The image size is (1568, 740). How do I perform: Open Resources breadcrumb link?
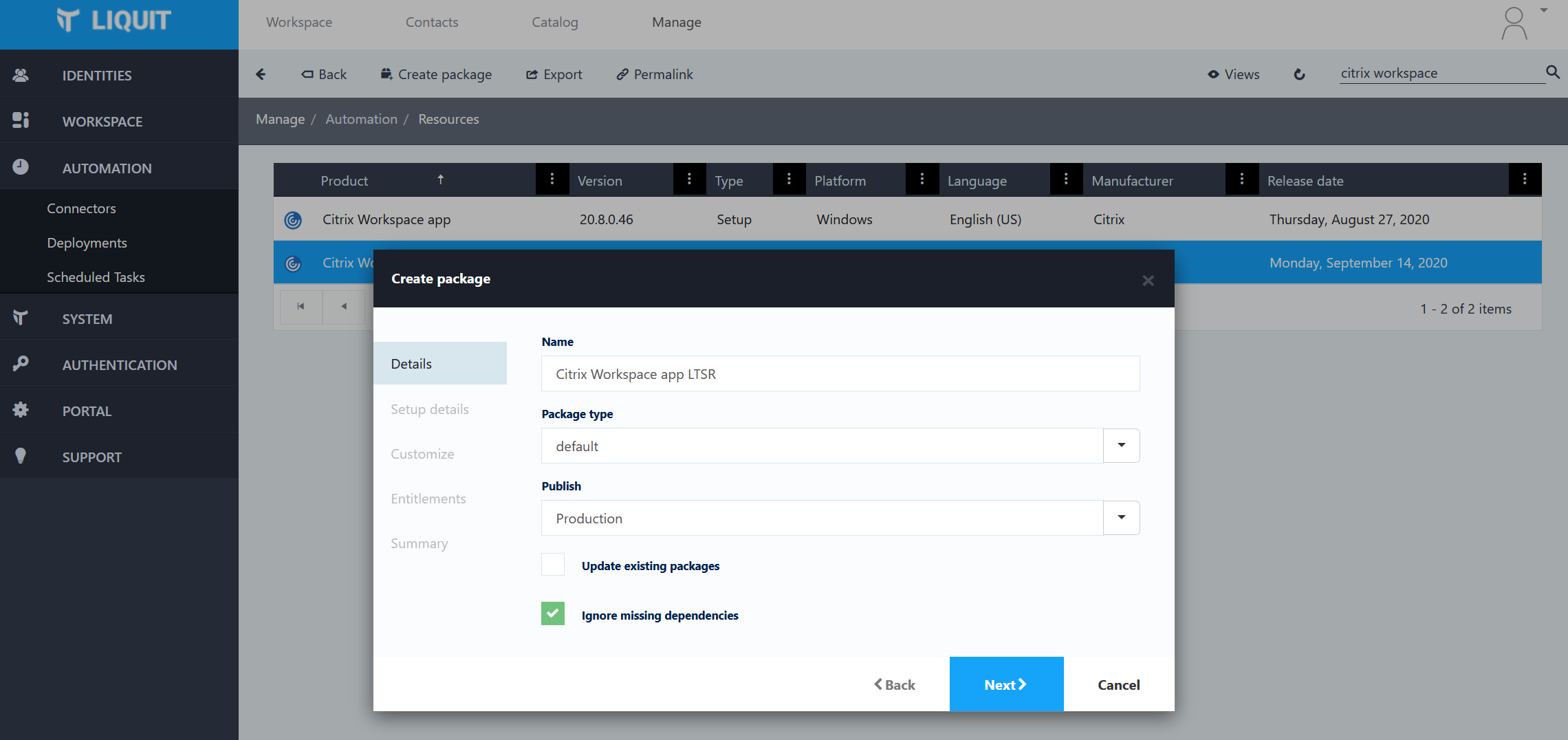448,119
